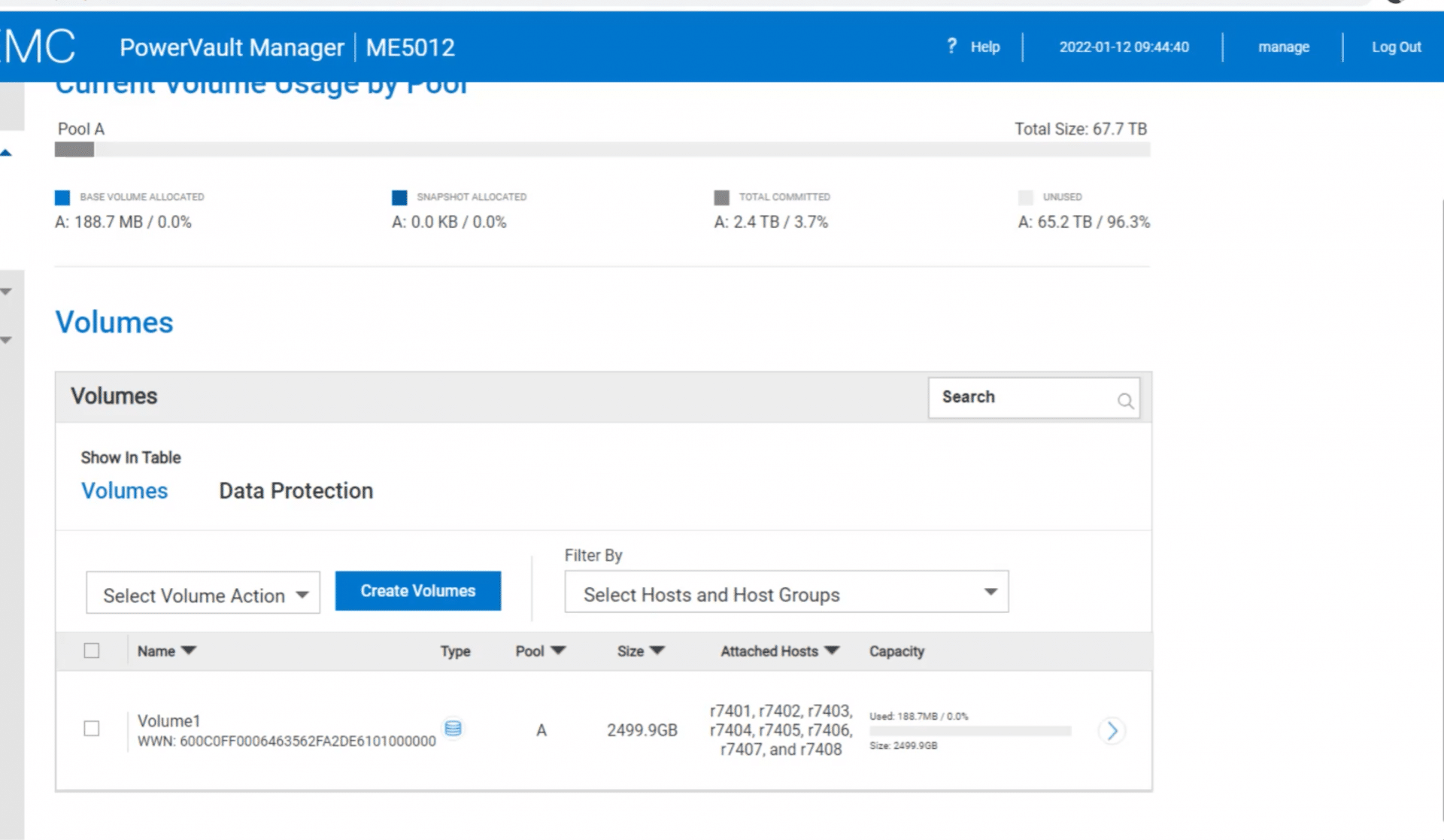Switch to Volumes table tab
Viewport: 1444px width, 840px height.
click(125, 491)
